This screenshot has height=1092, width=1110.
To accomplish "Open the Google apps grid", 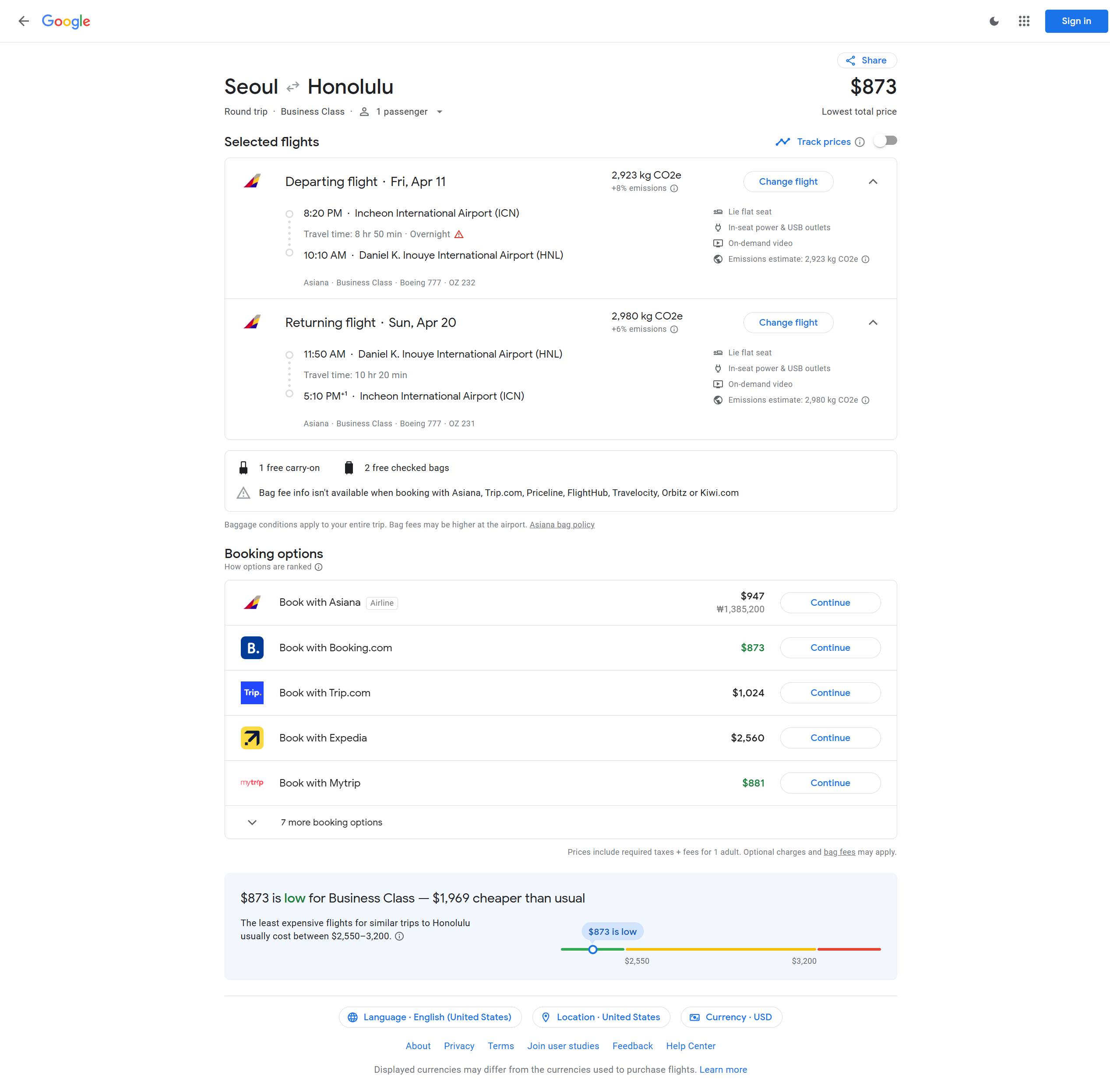I will 1023,21.
